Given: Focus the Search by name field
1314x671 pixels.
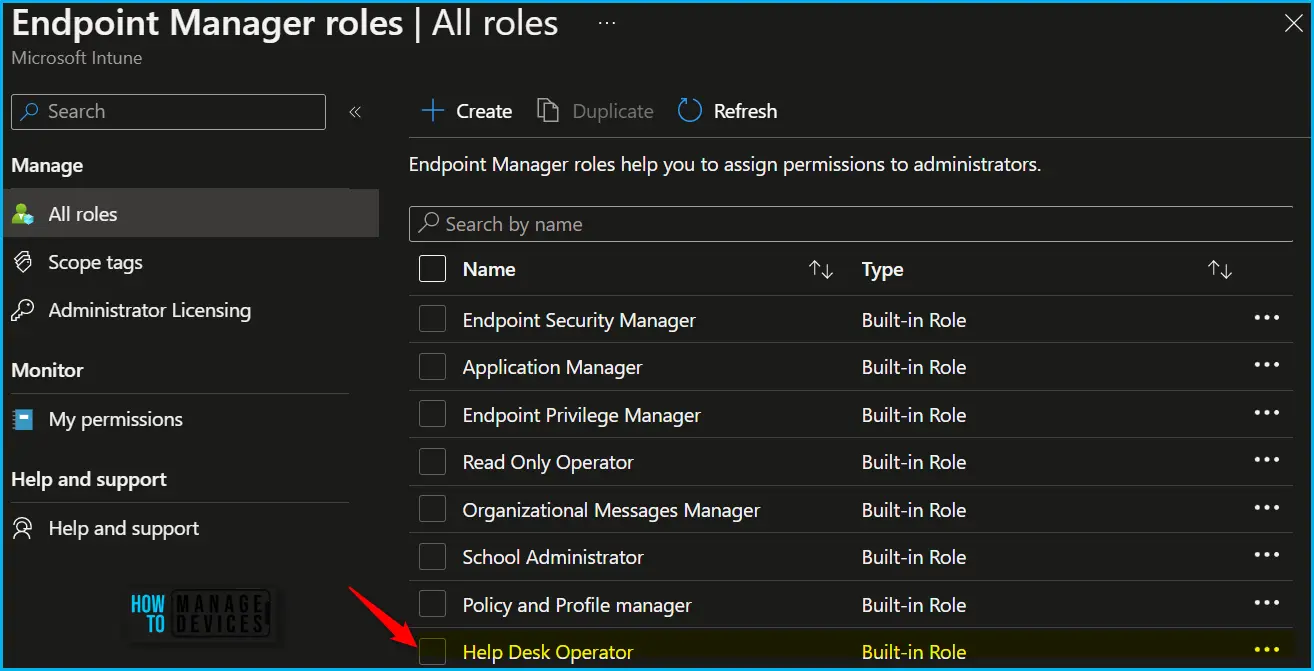Looking at the screenshot, I should click(x=851, y=224).
